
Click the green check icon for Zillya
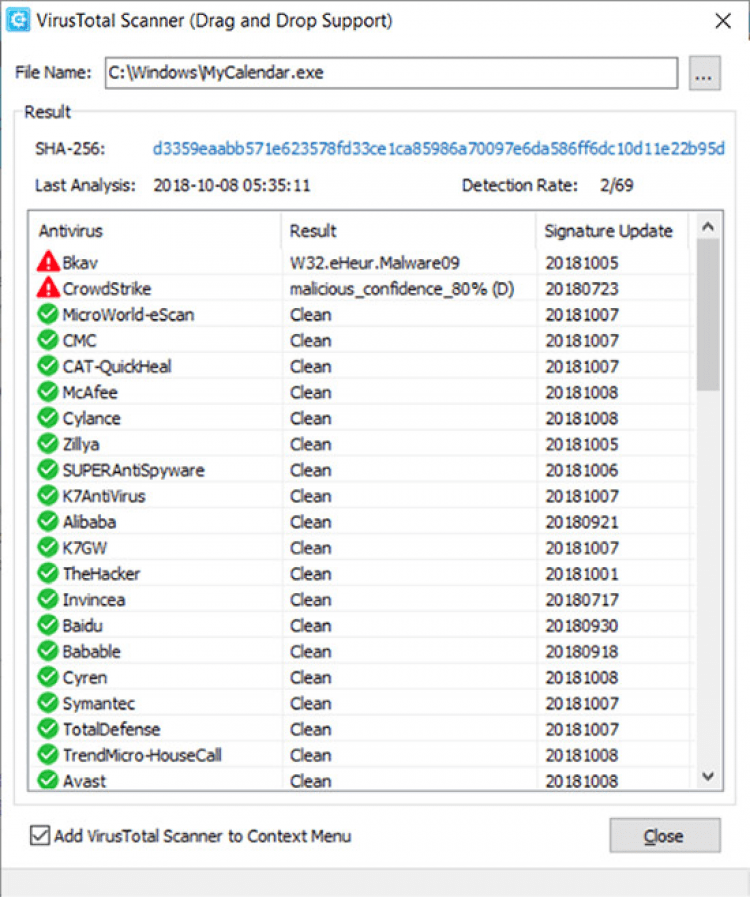(48, 443)
